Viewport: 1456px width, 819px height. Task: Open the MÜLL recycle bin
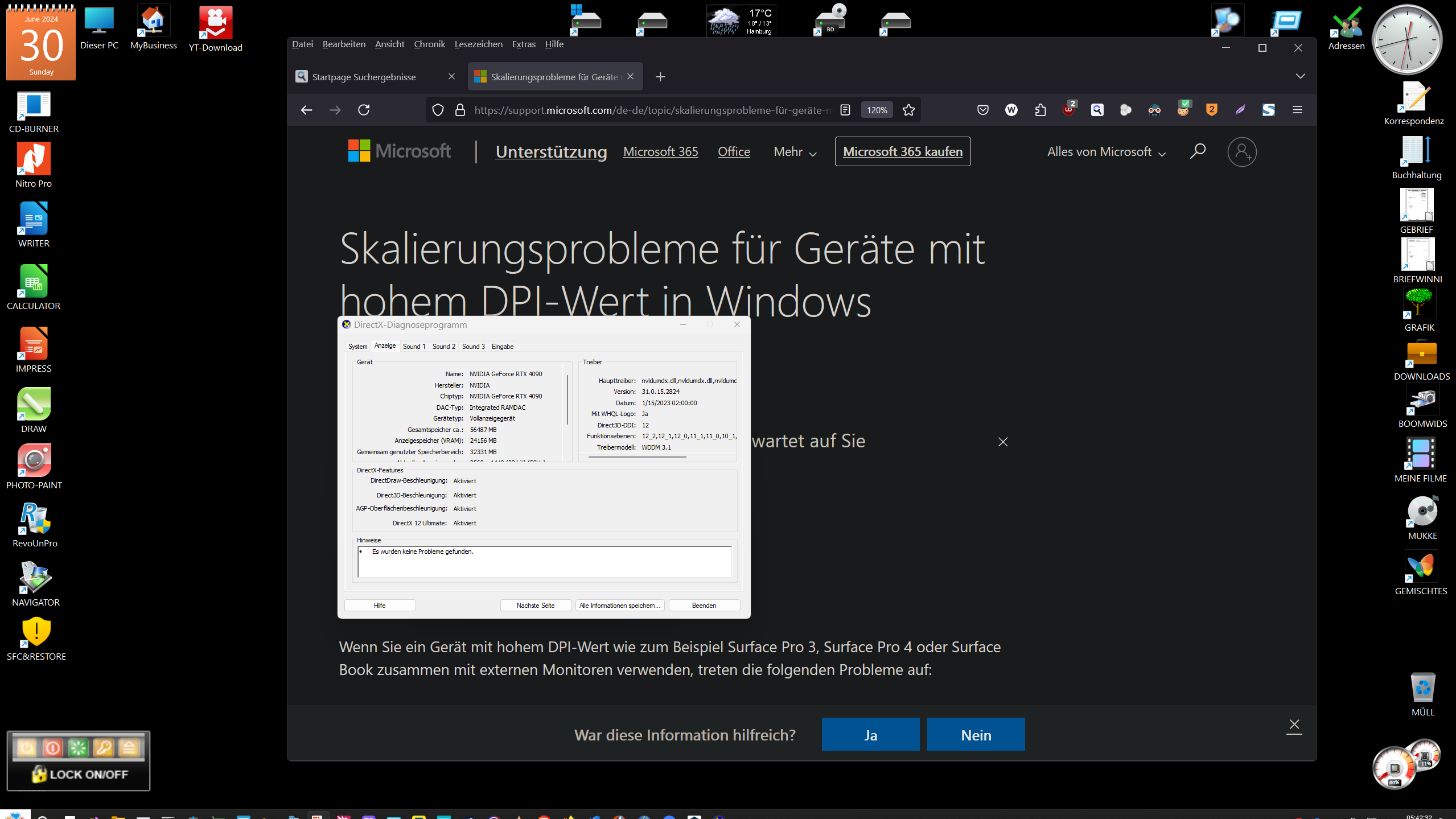pos(1423,694)
